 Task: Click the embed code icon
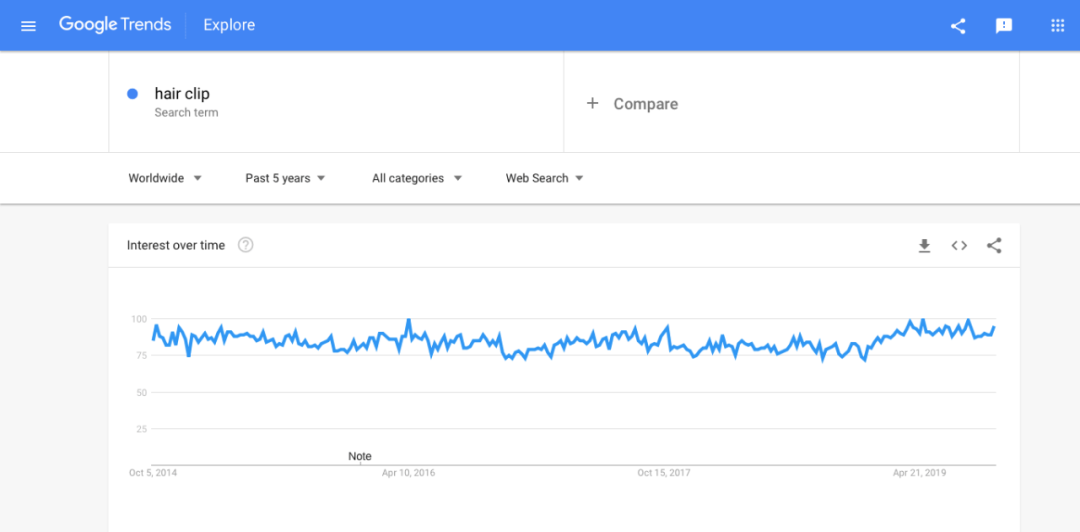[x=959, y=246]
